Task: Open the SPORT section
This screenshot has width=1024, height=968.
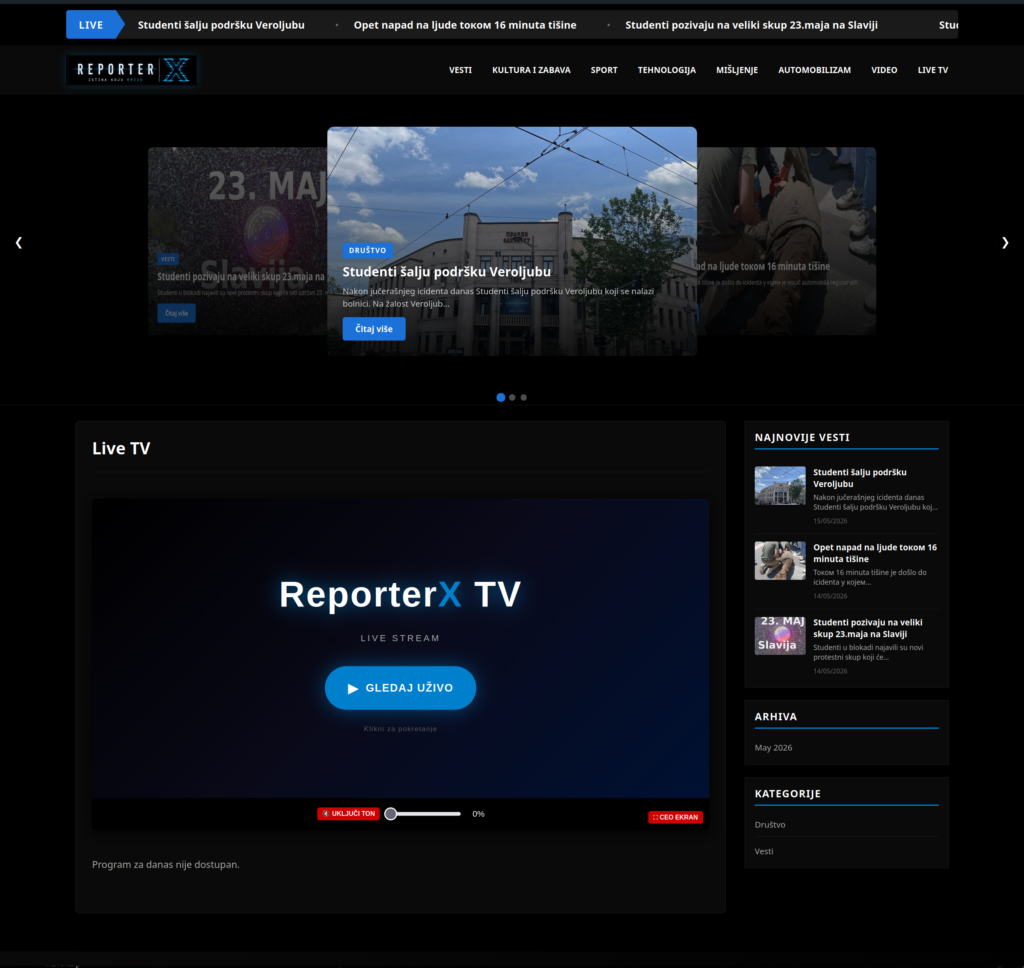Action: tap(604, 70)
